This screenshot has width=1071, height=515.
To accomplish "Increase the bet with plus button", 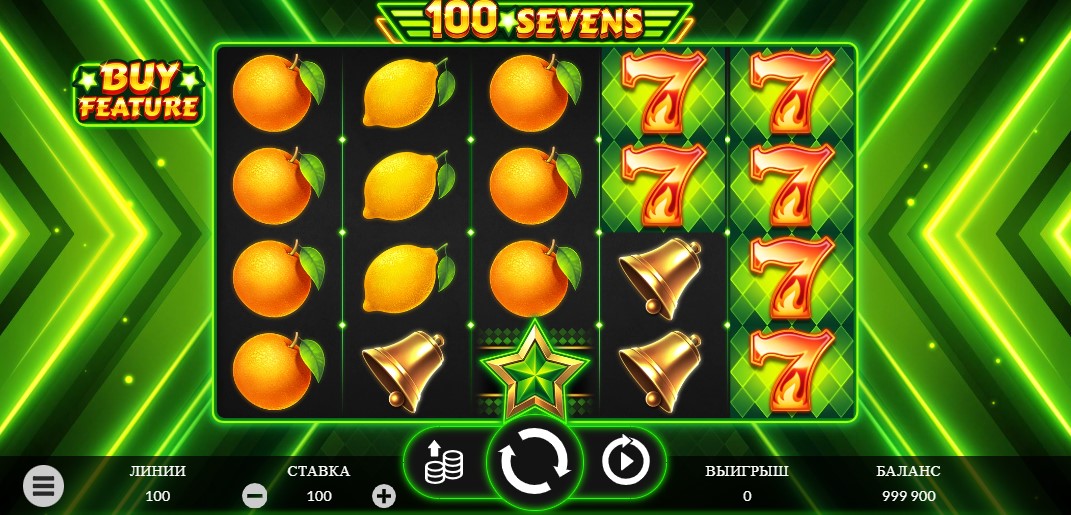I will pyautogui.click(x=384, y=496).
